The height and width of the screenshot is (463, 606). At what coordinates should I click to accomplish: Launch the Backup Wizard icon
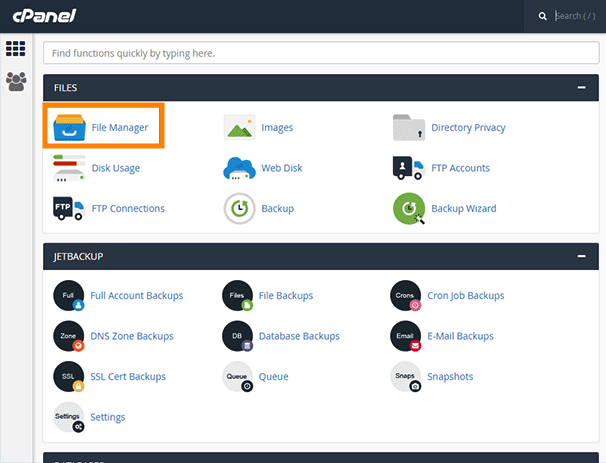[x=409, y=208]
